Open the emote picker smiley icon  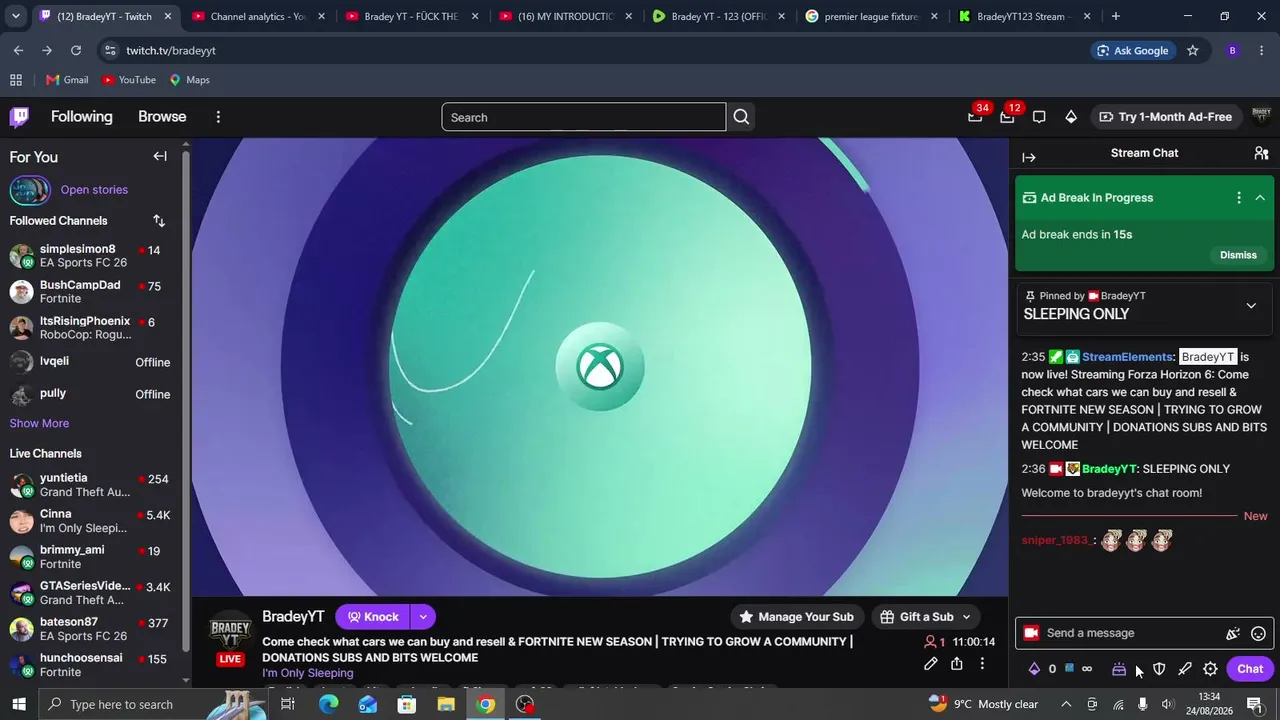(1259, 633)
